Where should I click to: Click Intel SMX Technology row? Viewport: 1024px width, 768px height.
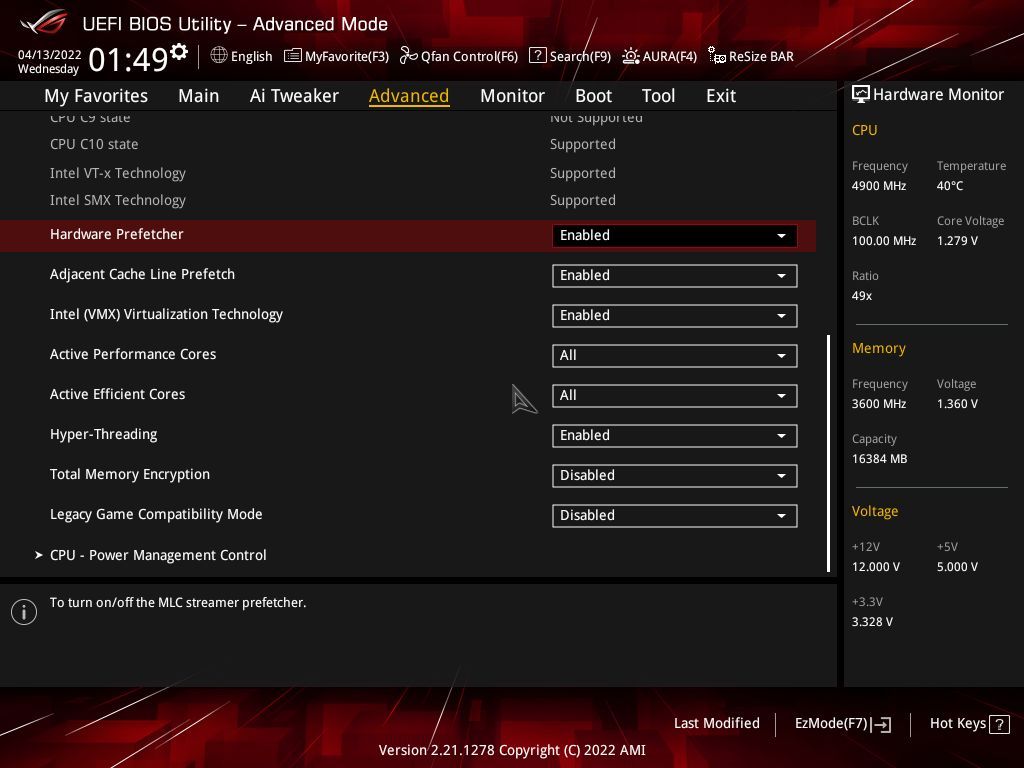[x=408, y=200]
